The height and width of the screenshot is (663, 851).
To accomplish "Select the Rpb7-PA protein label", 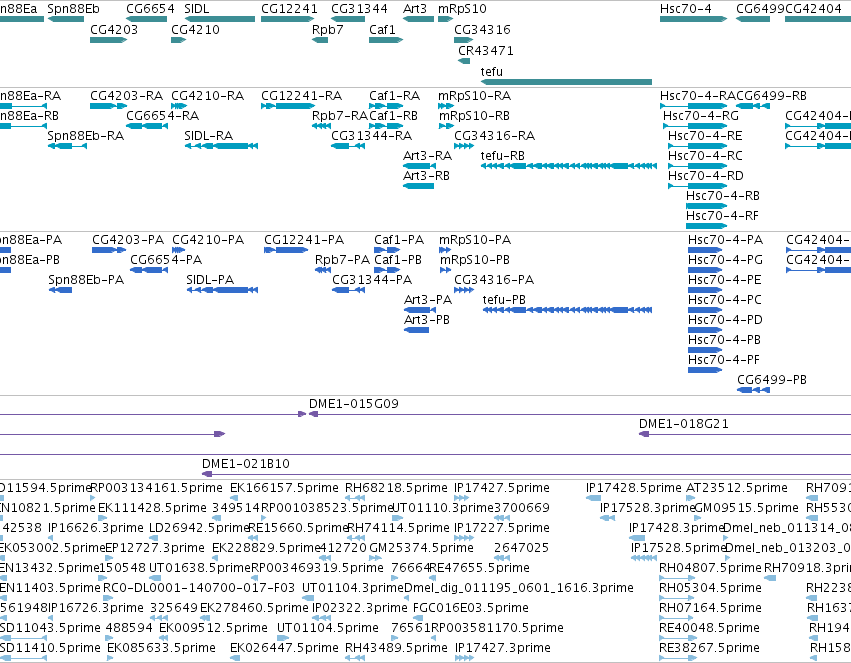I will coord(342,260).
